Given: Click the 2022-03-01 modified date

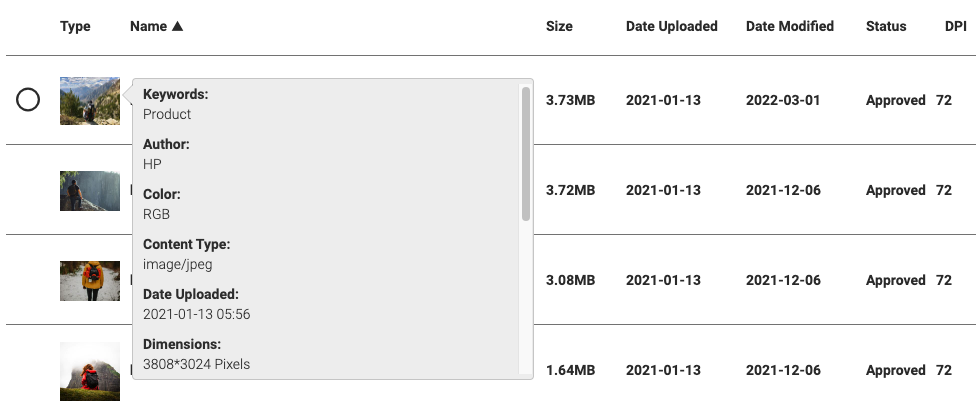Looking at the screenshot, I should (x=783, y=100).
